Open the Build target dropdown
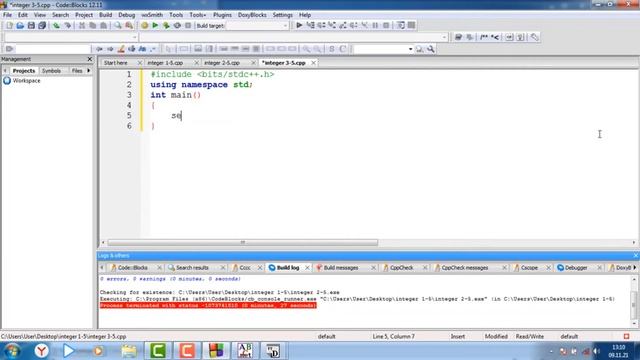Screen dimensions: 640x360 point(257,25)
